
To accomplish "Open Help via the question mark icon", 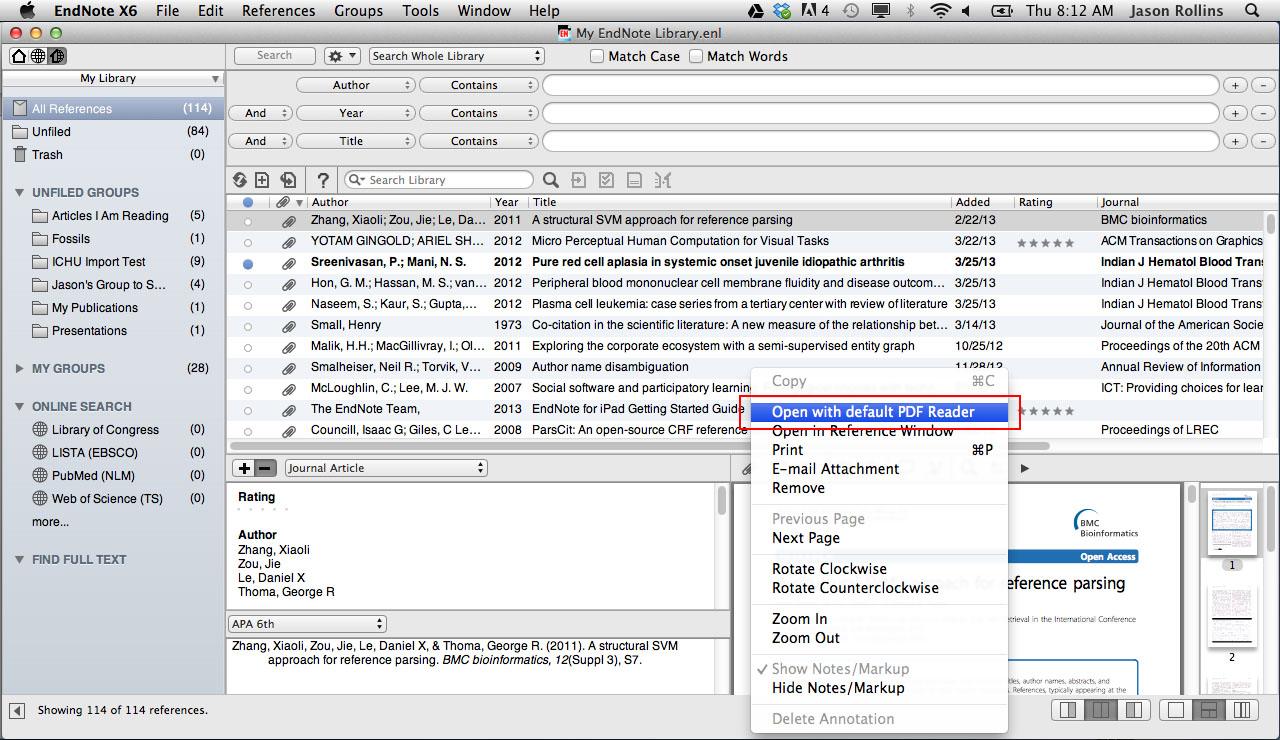I will 323,180.
